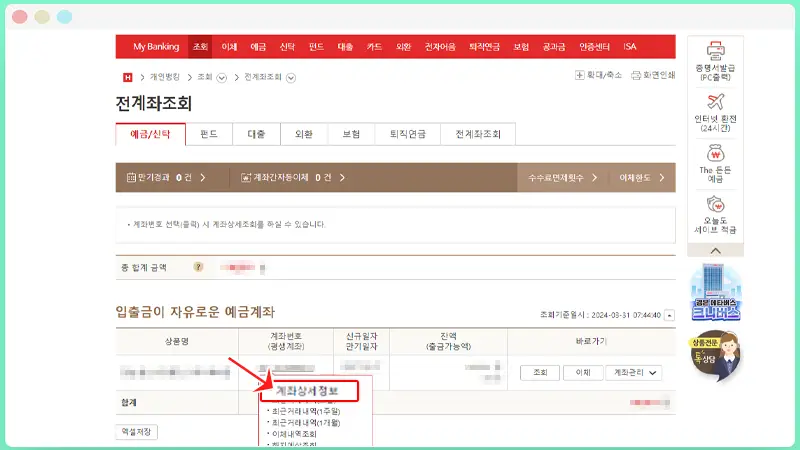Click the question mark help icon beside 총 합계 금액

(x=198, y=267)
